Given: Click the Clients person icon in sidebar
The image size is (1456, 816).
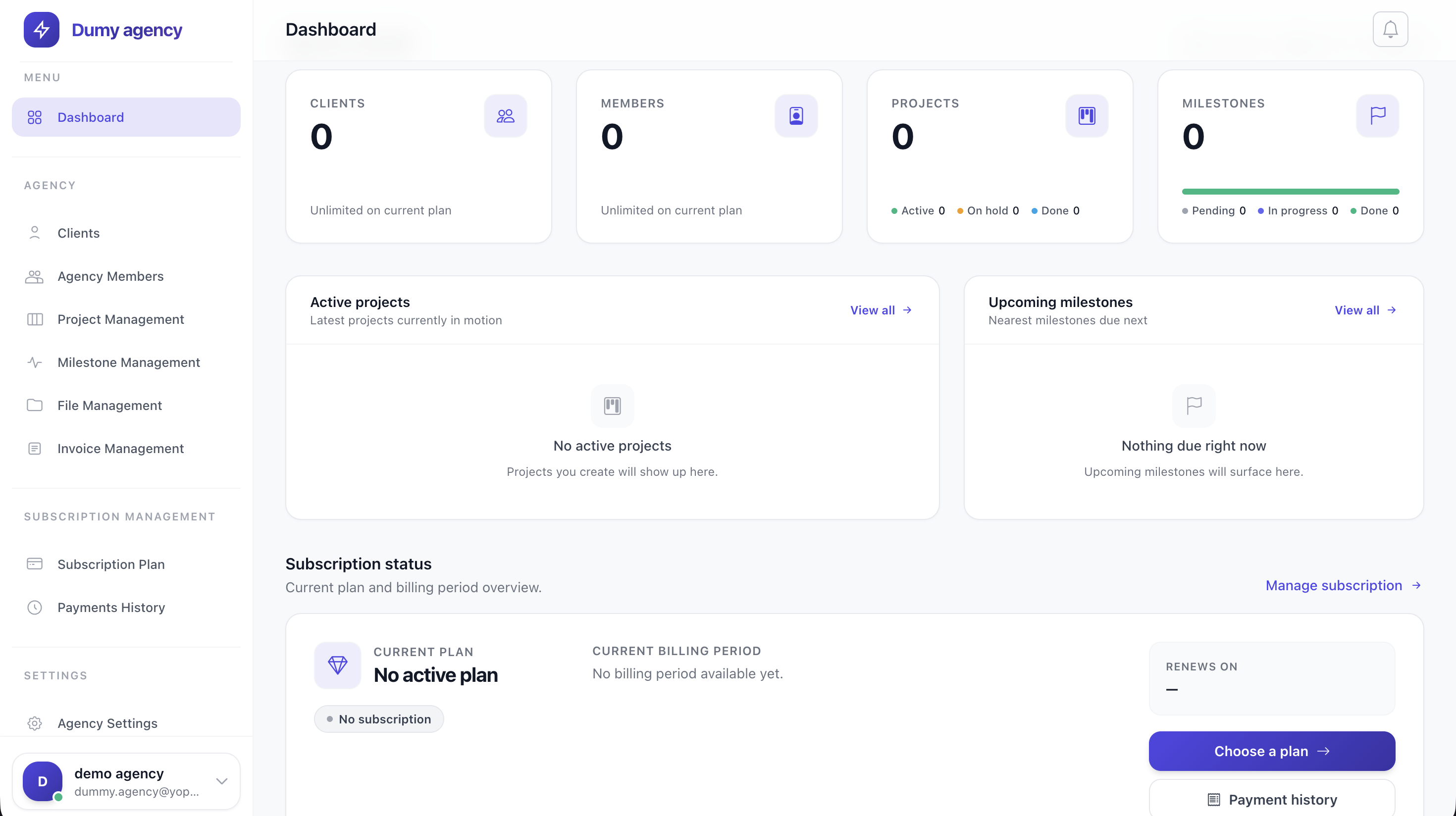Looking at the screenshot, I should pyautogui.click(x=35, y=233).
